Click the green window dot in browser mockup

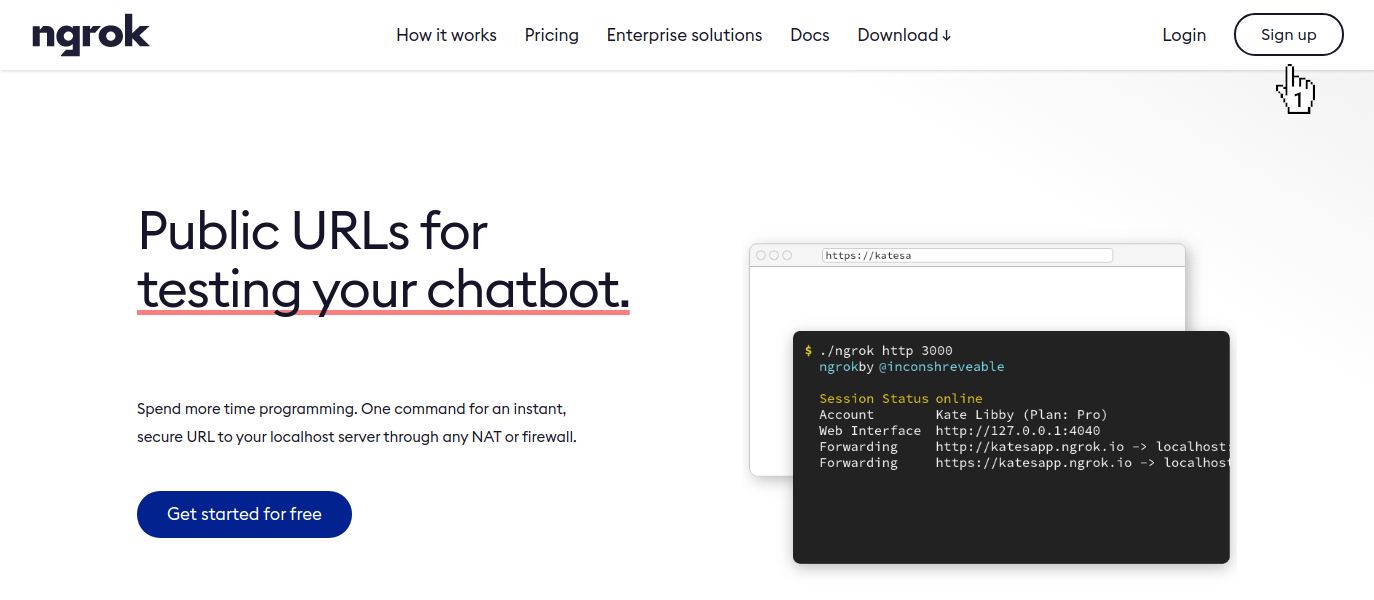(788, 255)
